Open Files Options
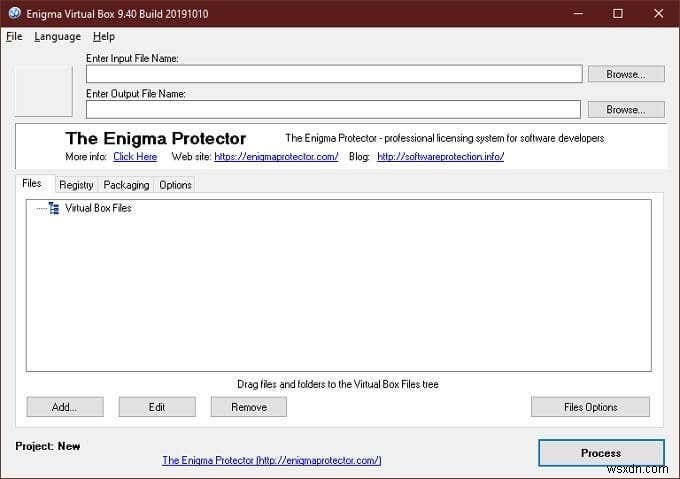 (590, 407)
